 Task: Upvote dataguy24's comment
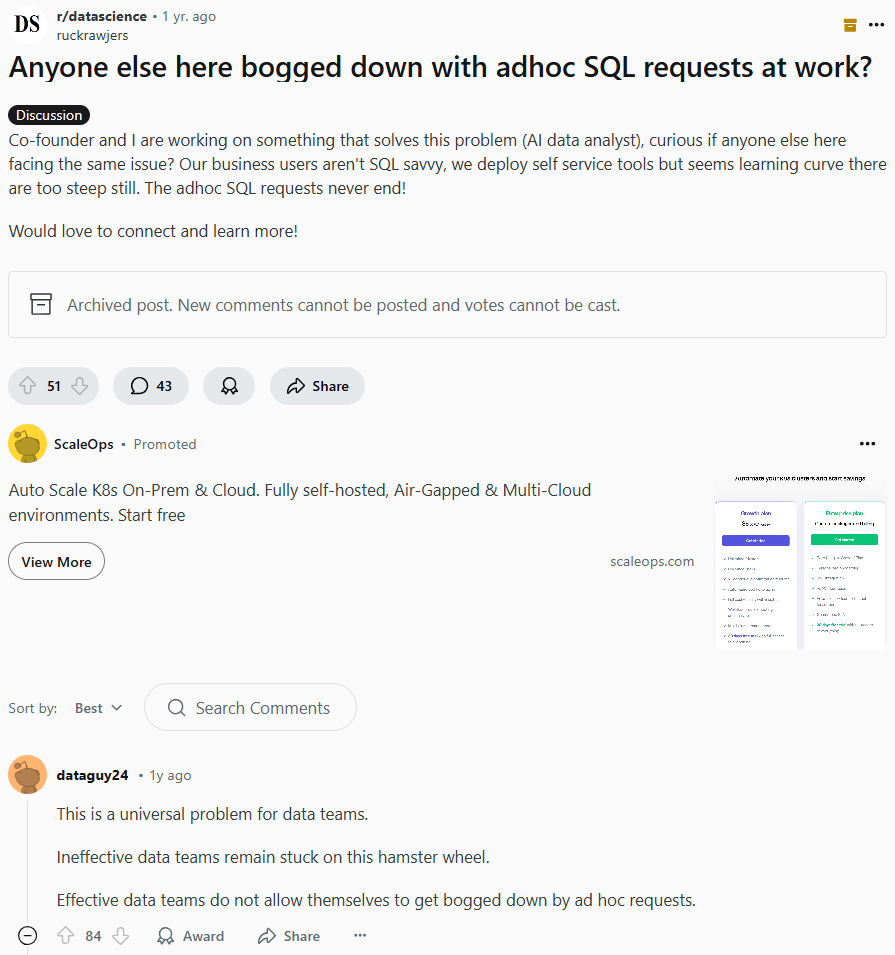[x=66, y=936]
